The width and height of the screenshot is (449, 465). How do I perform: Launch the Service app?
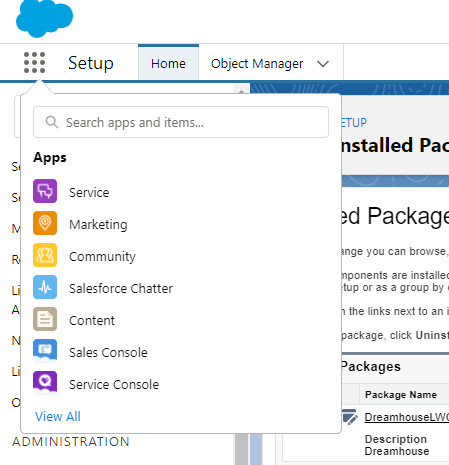(x=89, y=192)
